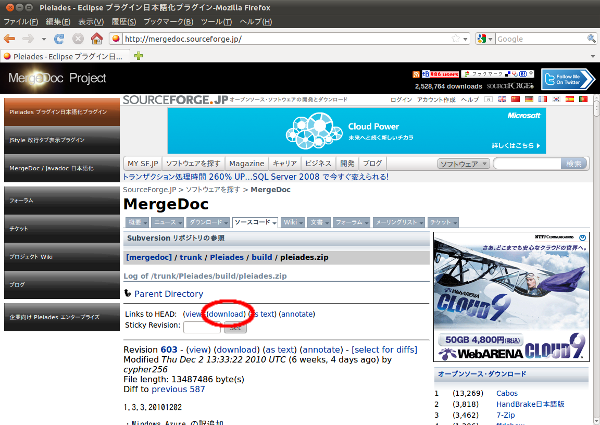Open the previous 587 diff link
600x425 pixels.
tap(178, 389)
